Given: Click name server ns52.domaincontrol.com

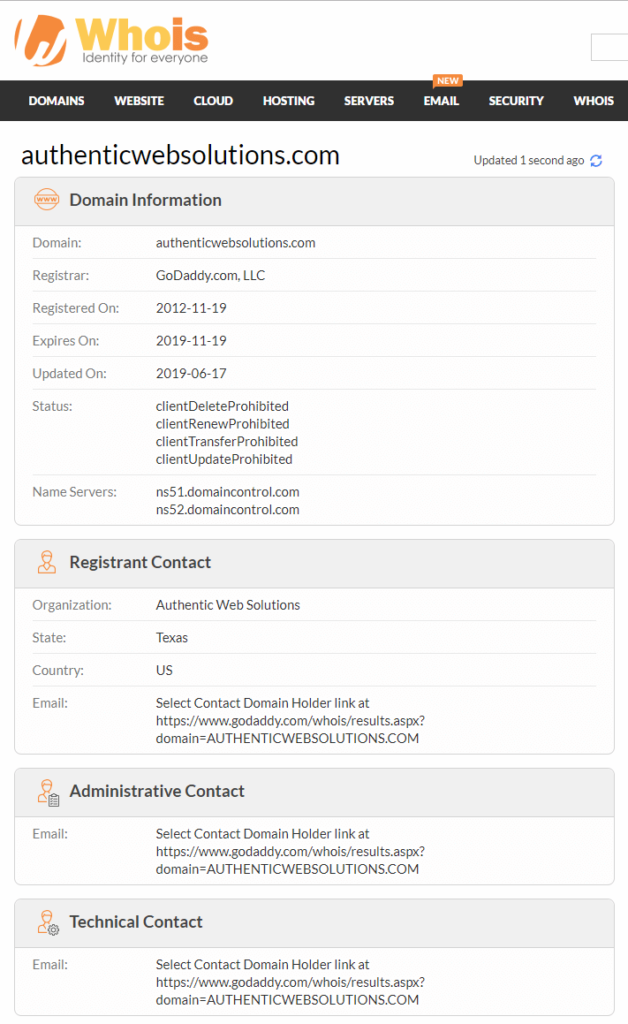Looking at the screenshot, I should pyautogui.click(x=227, y=509).
